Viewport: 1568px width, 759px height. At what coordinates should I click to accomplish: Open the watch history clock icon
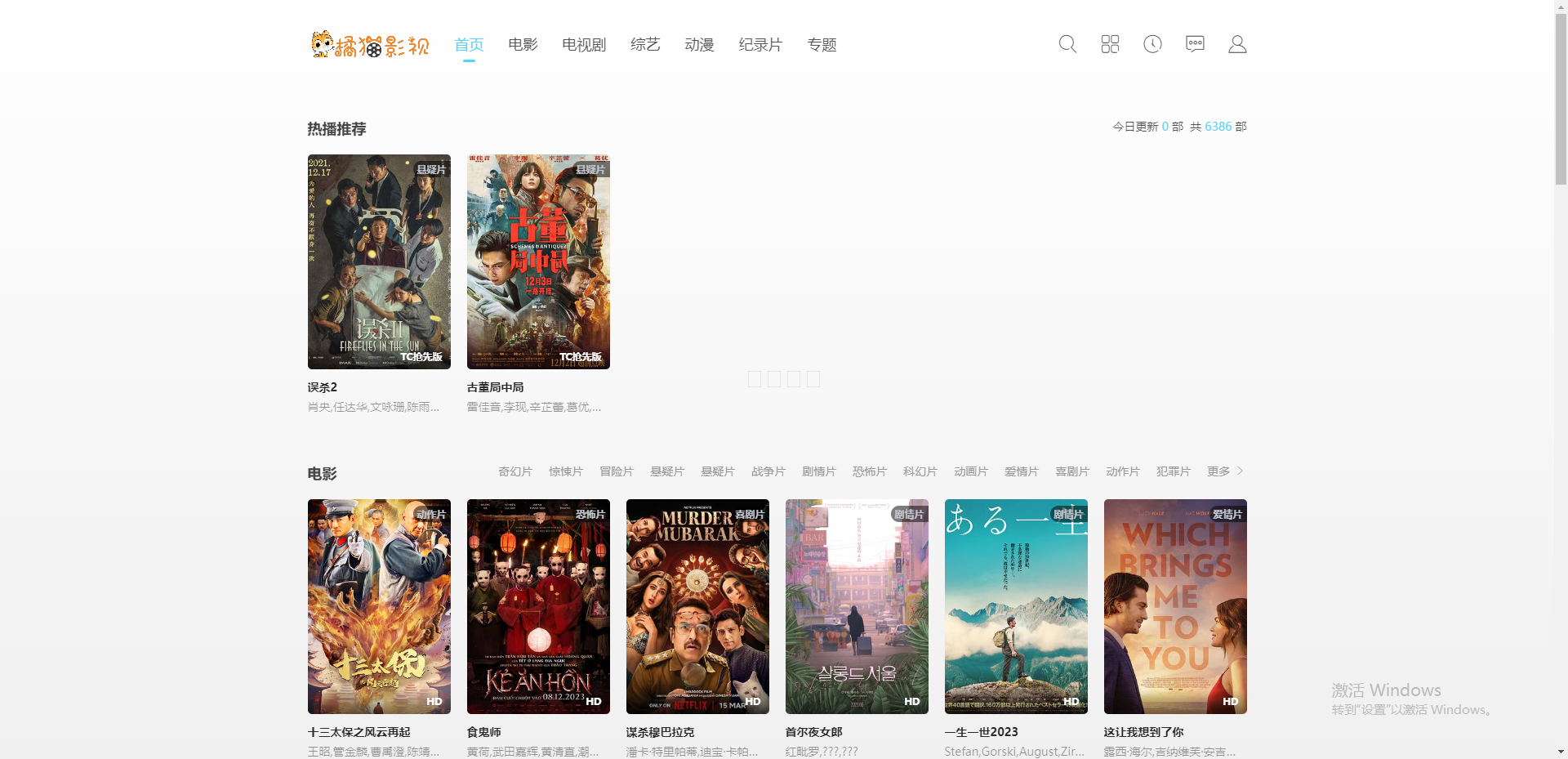point(1152,44)
